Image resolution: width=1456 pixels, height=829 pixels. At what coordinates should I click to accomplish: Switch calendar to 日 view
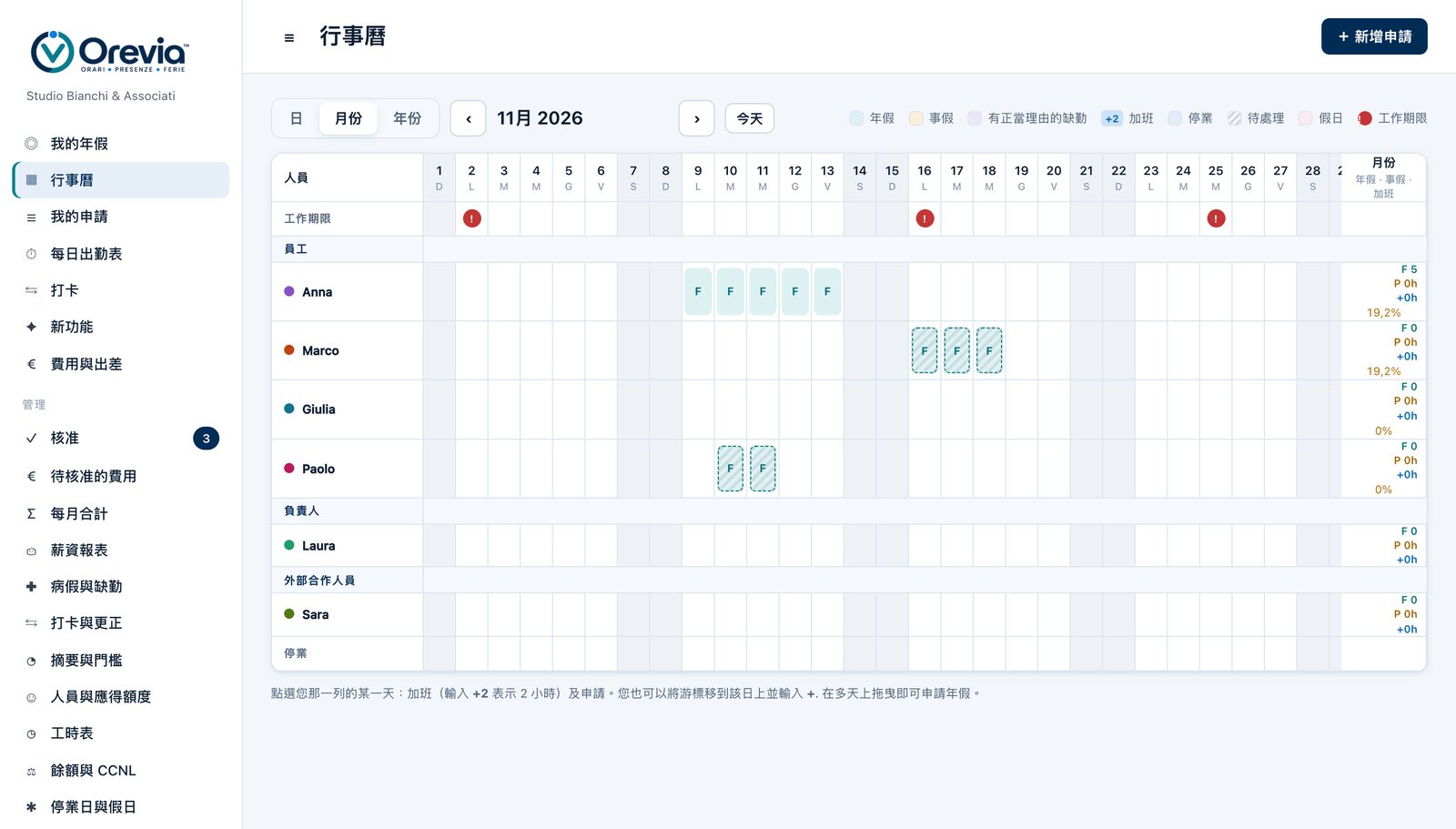[296, 118]
